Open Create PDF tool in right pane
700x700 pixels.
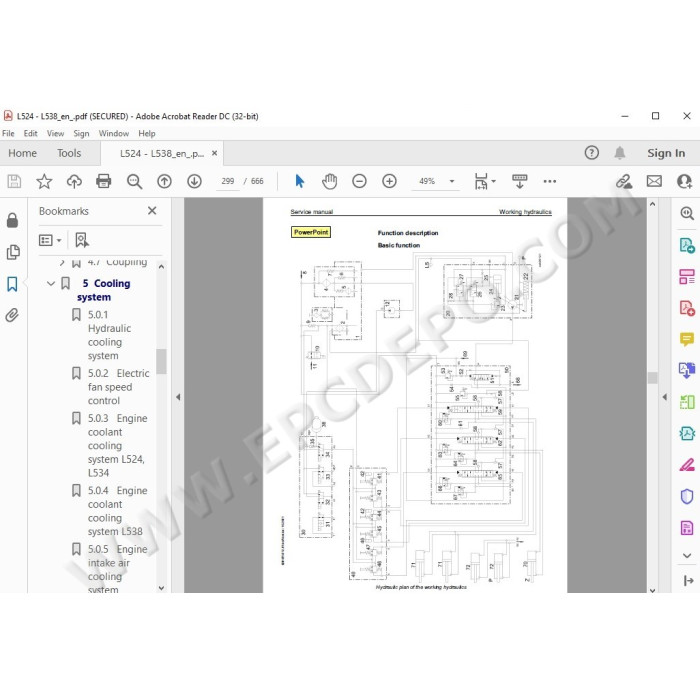[687, 308]
